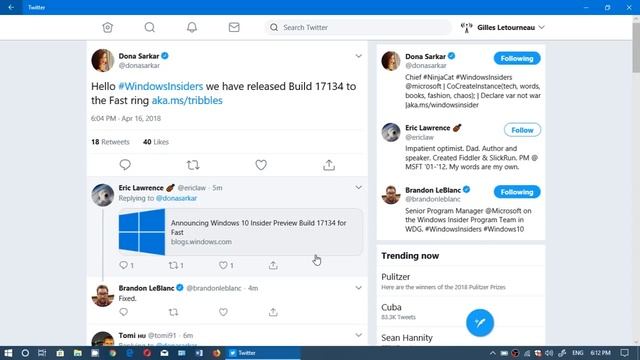This screenshot has height=360, width=640.
Task: Follow Eric Lawrence in sidebar
Action: point(522,130)
